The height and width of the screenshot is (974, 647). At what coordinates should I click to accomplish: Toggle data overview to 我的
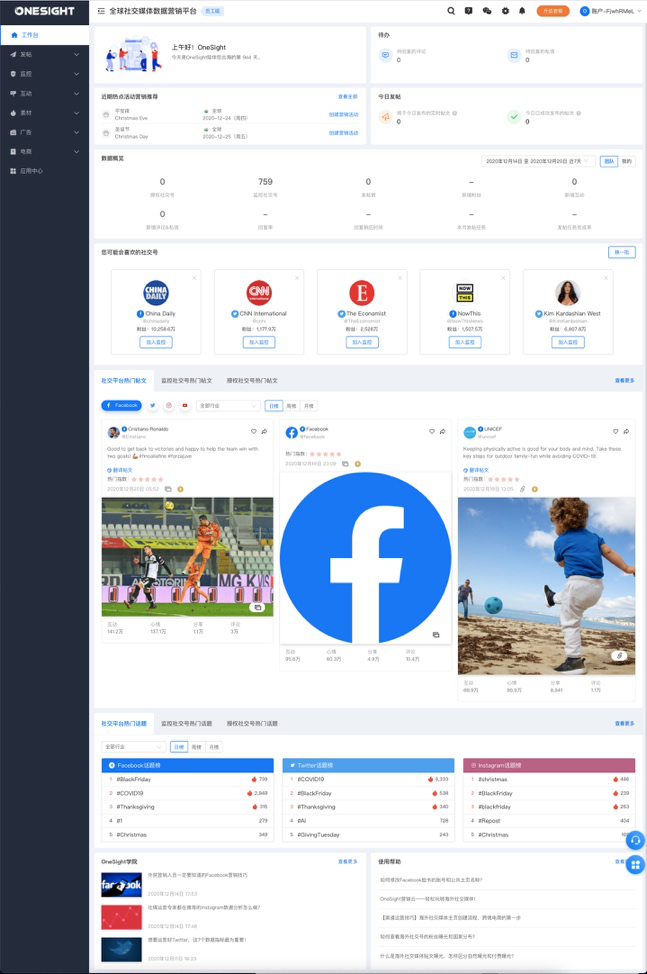[627, 161]
